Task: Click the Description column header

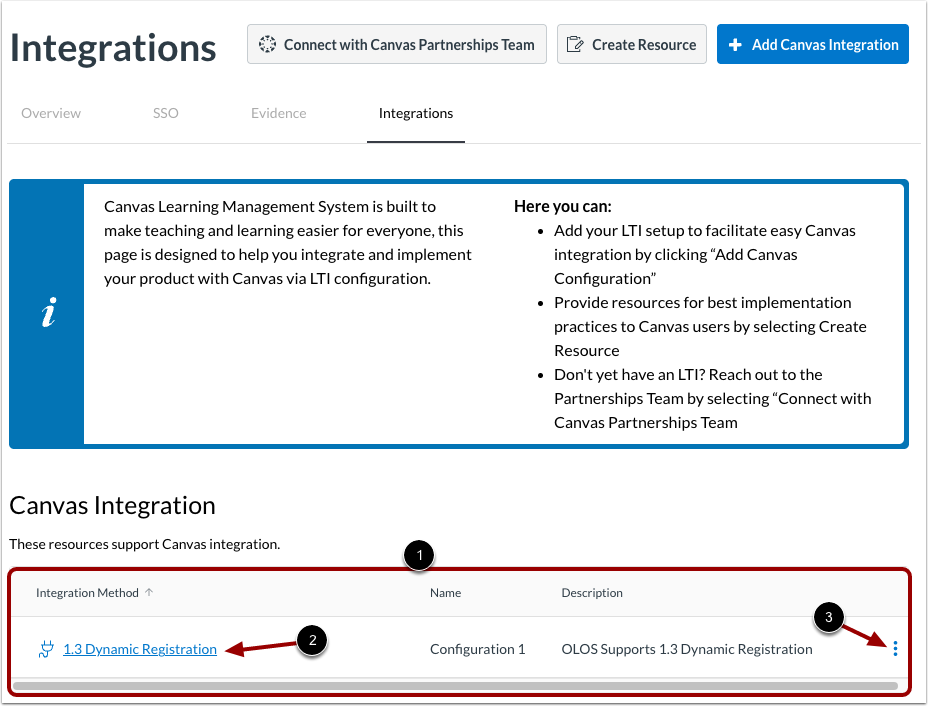Action: (x=592, y=592)
